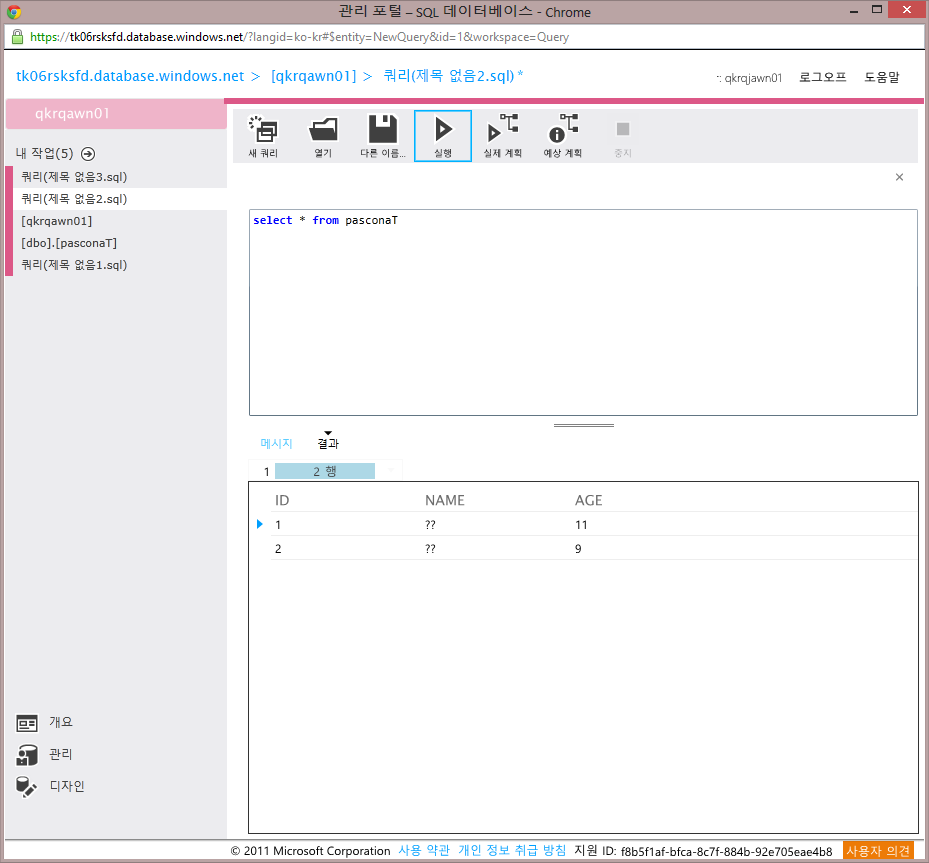Image resolution: width=929 pixels, height=863 pixels.
Task: Click the ID column header
Action: 282,501
